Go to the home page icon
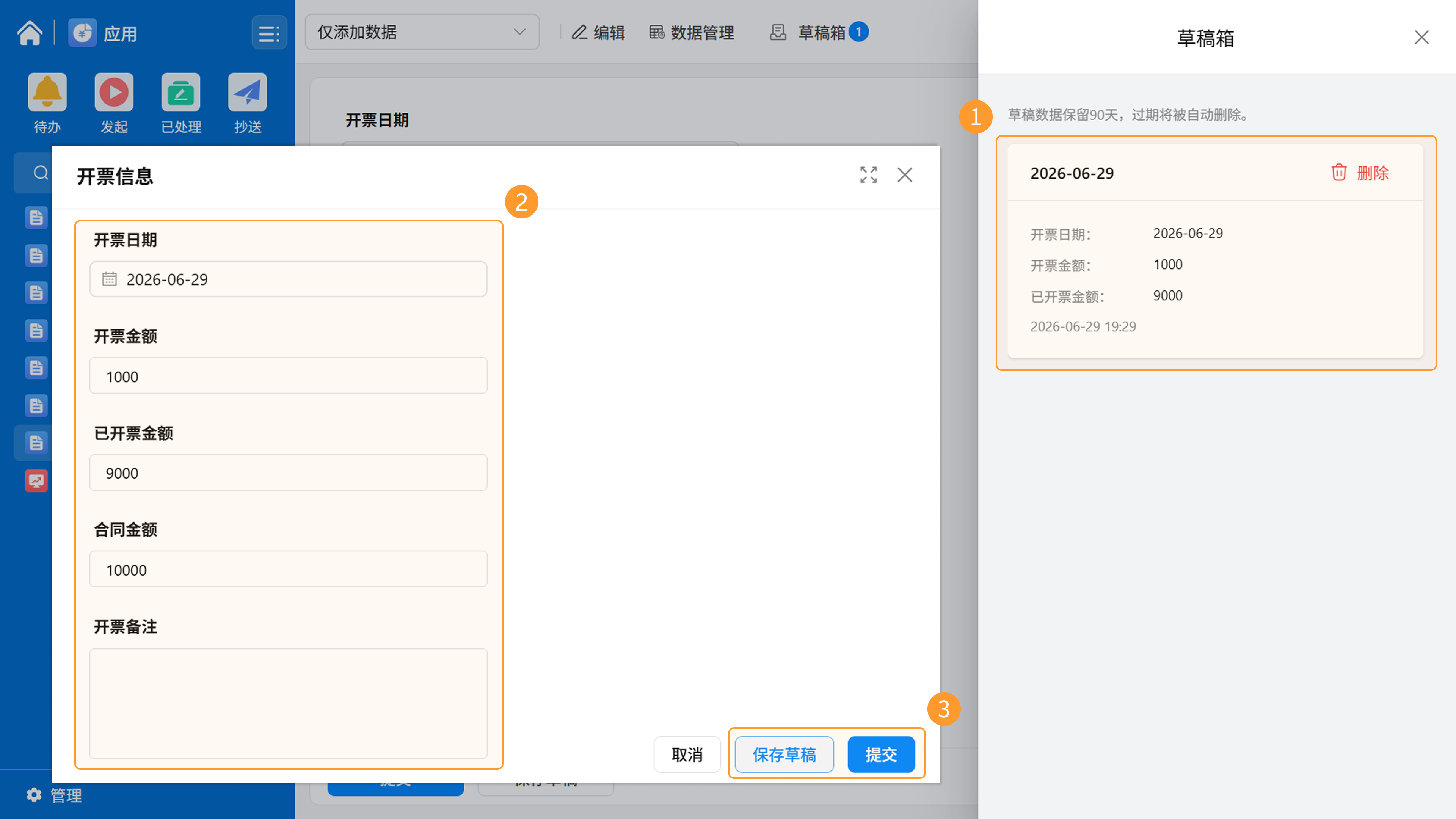The image size is (1456, 819). pos(30,33)
